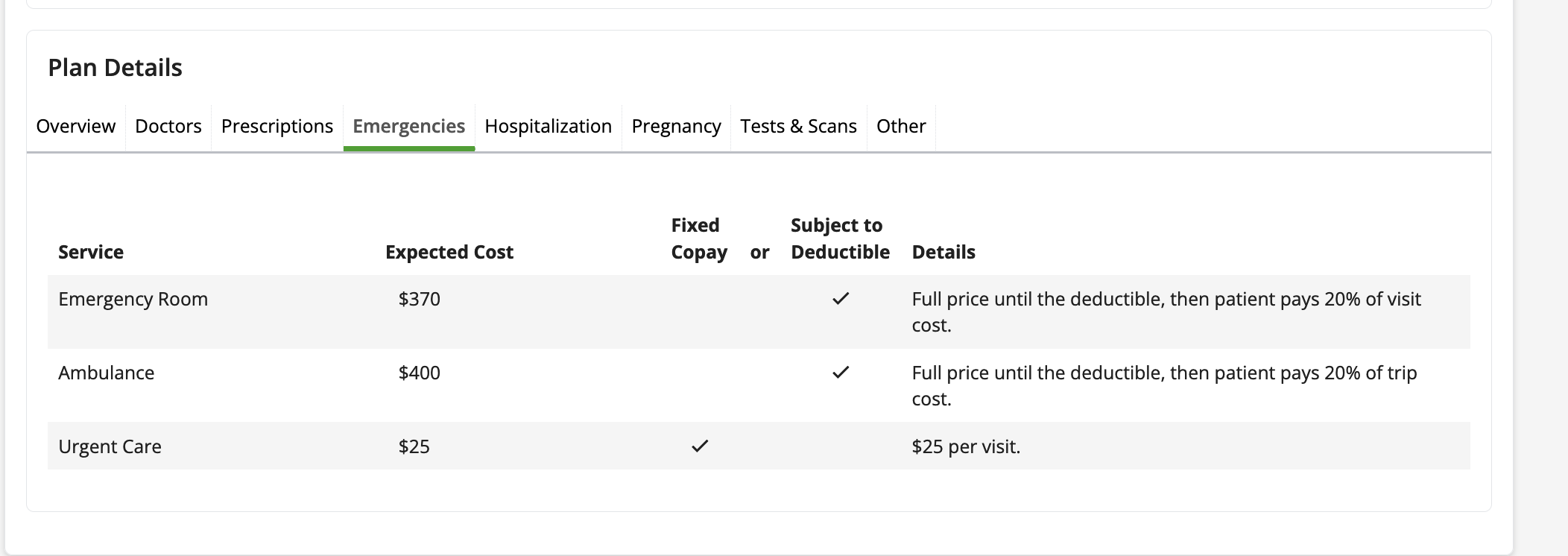Select the Urgent Care service row label
Screen dimensions: 1568x556
pyautogui.click(x=110, y=446)
